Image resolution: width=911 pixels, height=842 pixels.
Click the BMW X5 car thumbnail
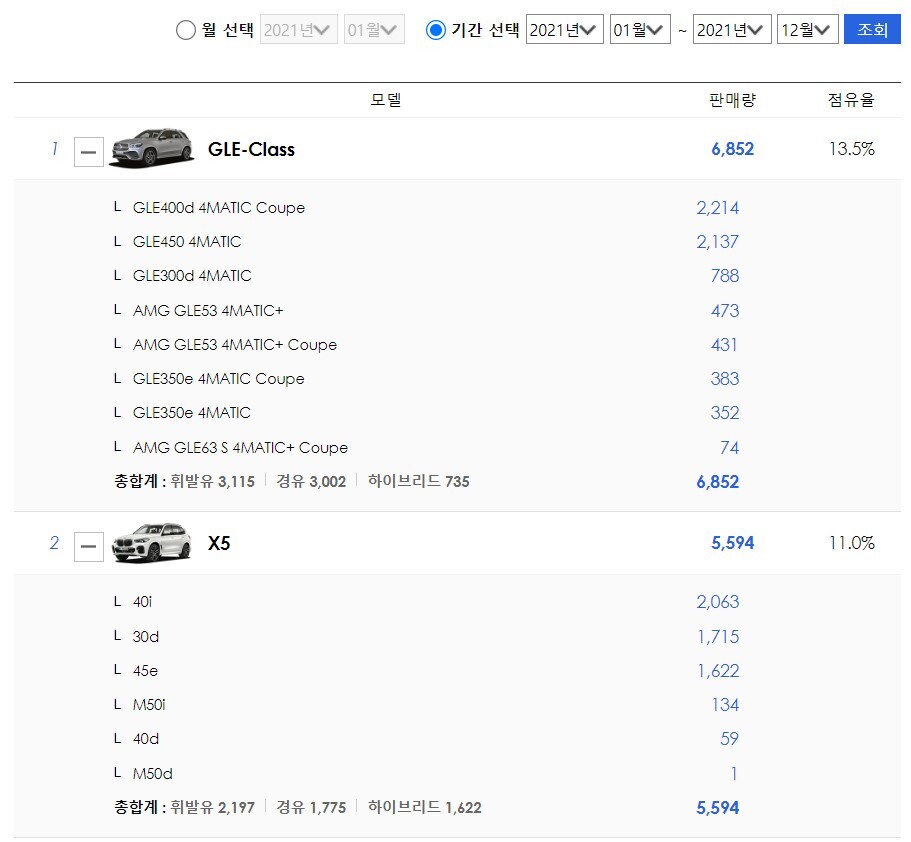point(152,543)
